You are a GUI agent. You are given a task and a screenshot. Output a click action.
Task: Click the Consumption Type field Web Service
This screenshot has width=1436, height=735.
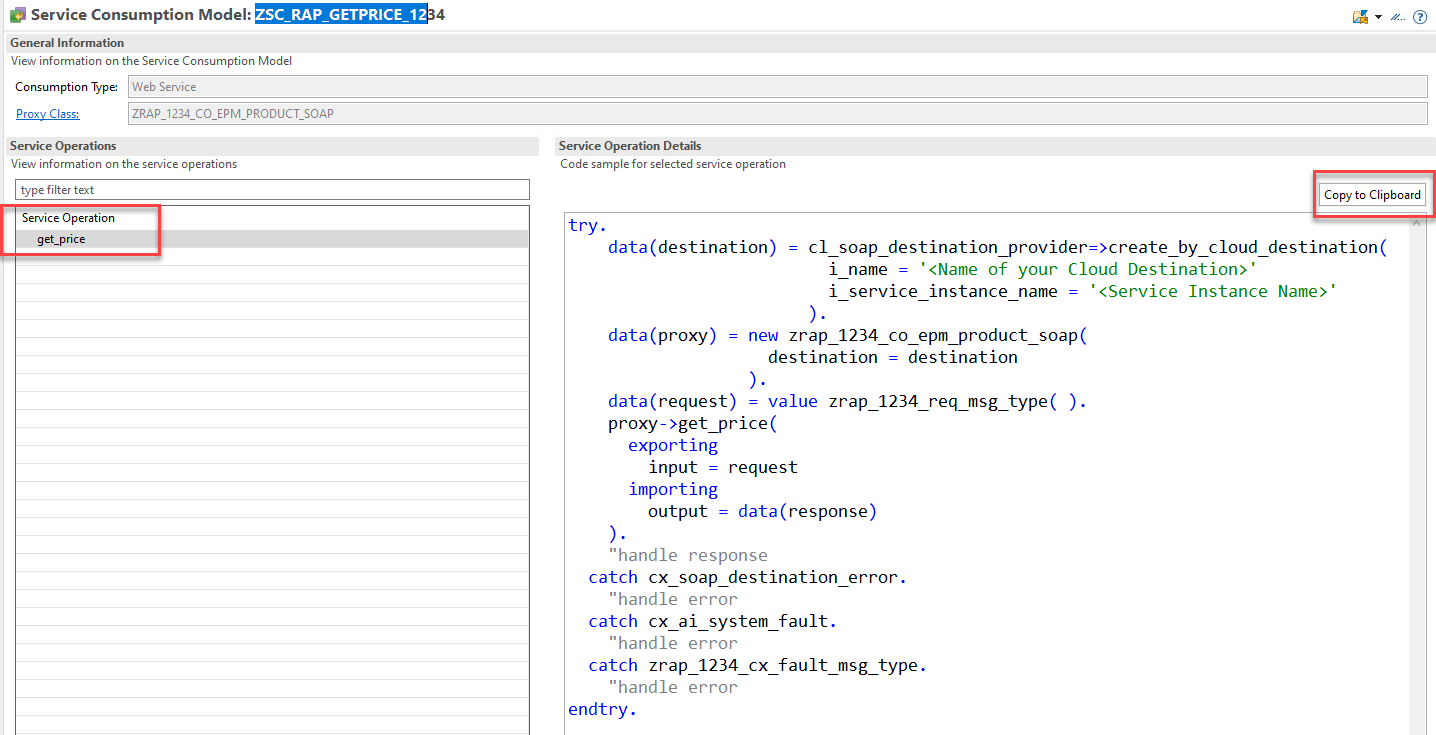point(778,87)
